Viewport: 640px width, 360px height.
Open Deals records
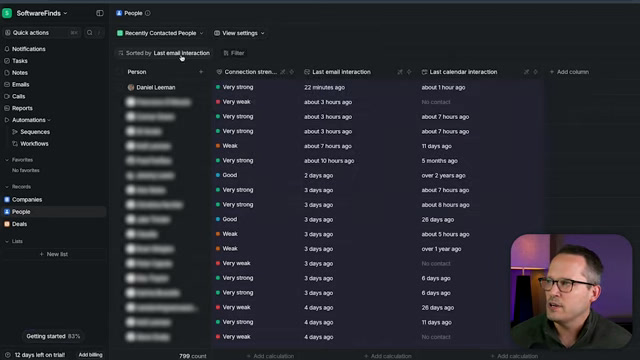pos(19,224)
